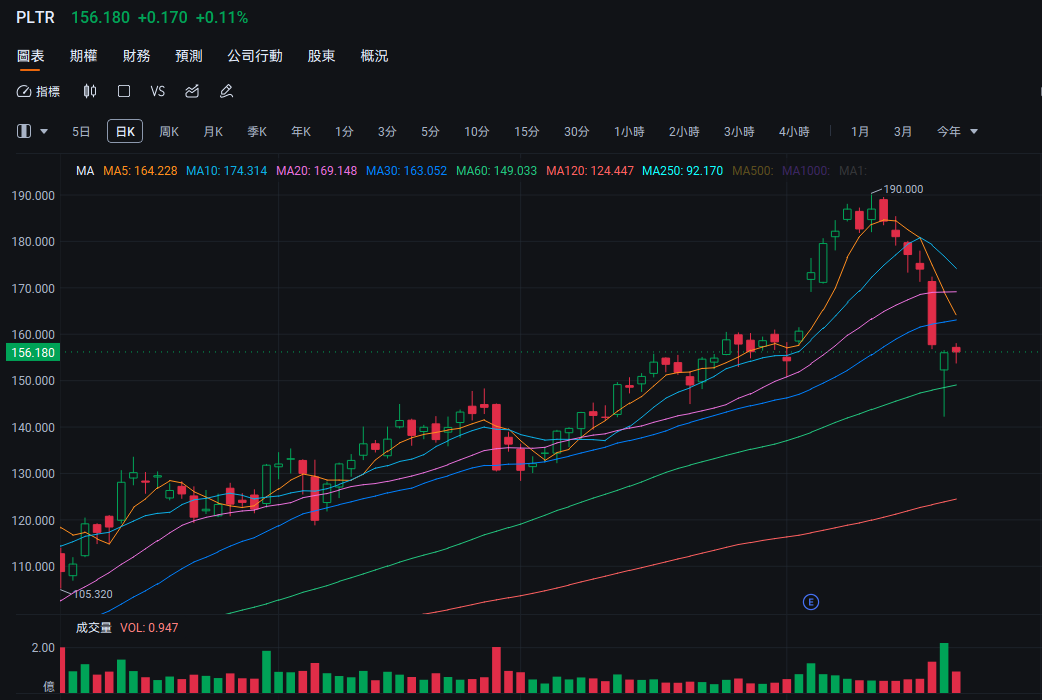
Task: Open the 指標 indicators panel
Action: pyautogui.click(x=37, y=91)
